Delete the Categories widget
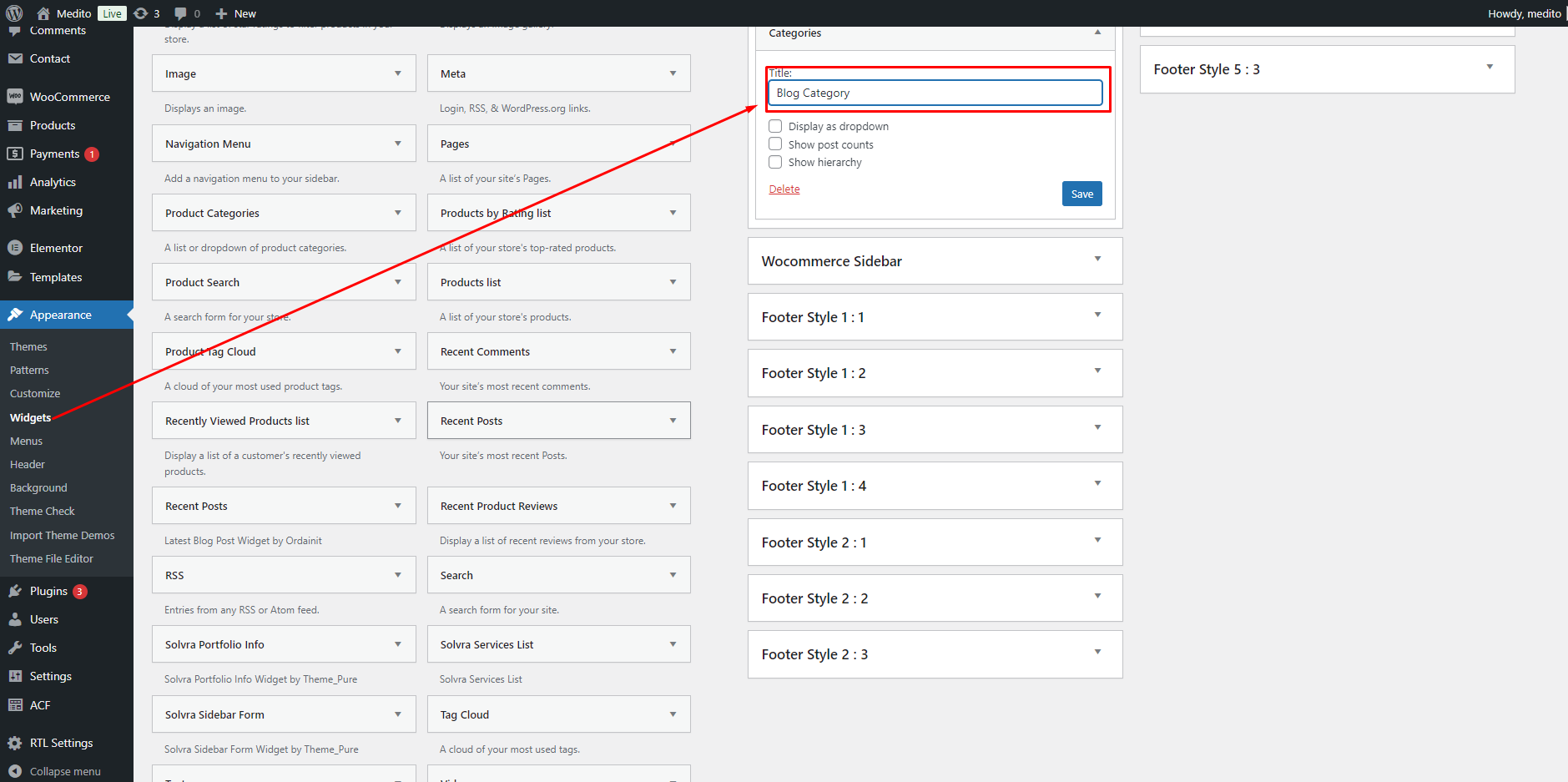This screenshot has height=782, width=1568. click(784, 189)
